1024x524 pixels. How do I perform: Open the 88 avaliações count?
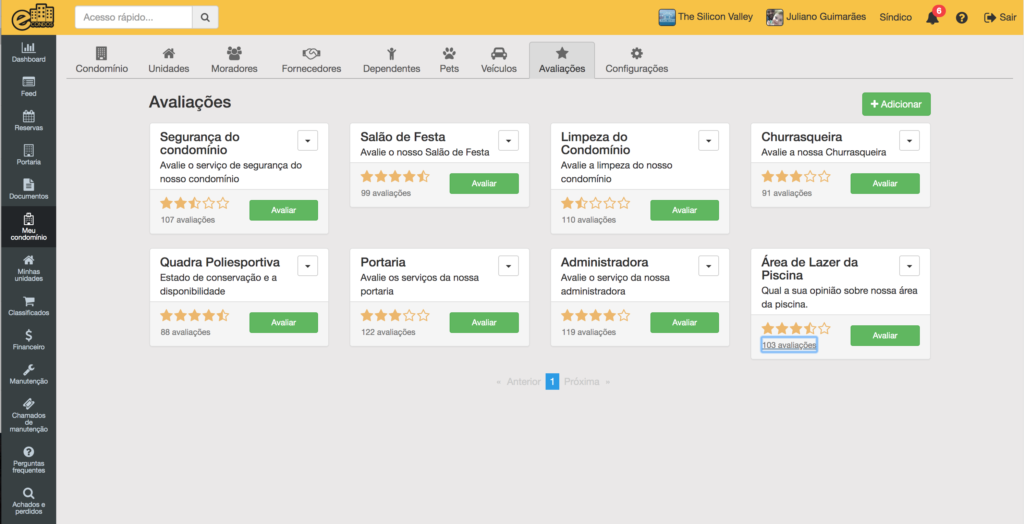click(185, 333)
